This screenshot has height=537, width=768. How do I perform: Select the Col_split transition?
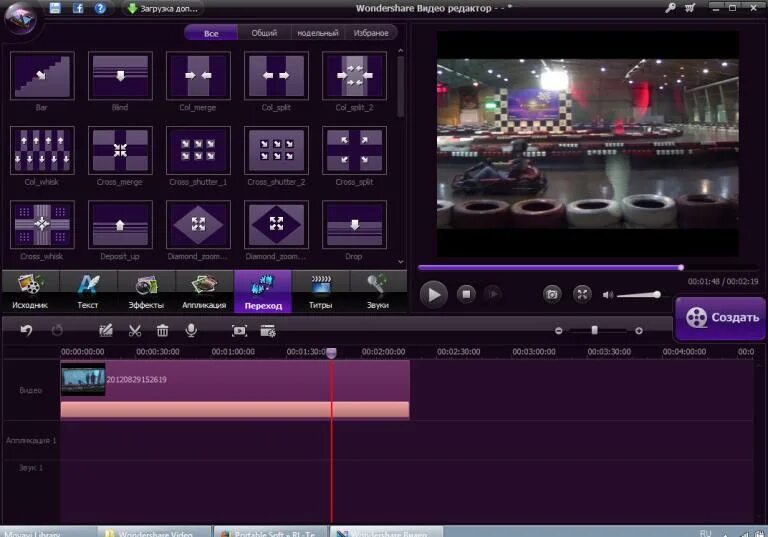pos(276,76)
